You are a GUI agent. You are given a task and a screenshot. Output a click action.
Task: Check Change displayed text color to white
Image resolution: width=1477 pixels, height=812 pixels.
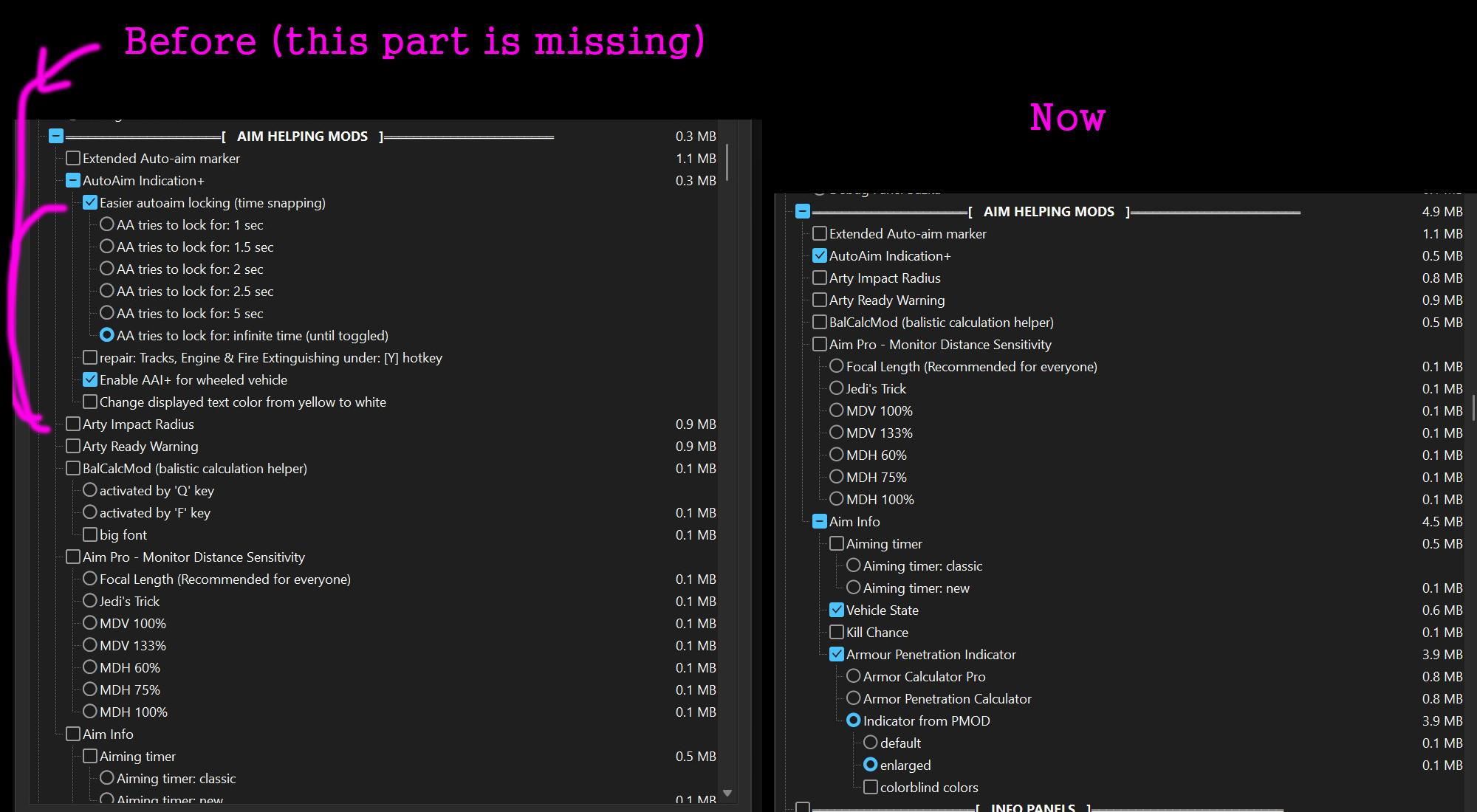[x=90, y=402]
